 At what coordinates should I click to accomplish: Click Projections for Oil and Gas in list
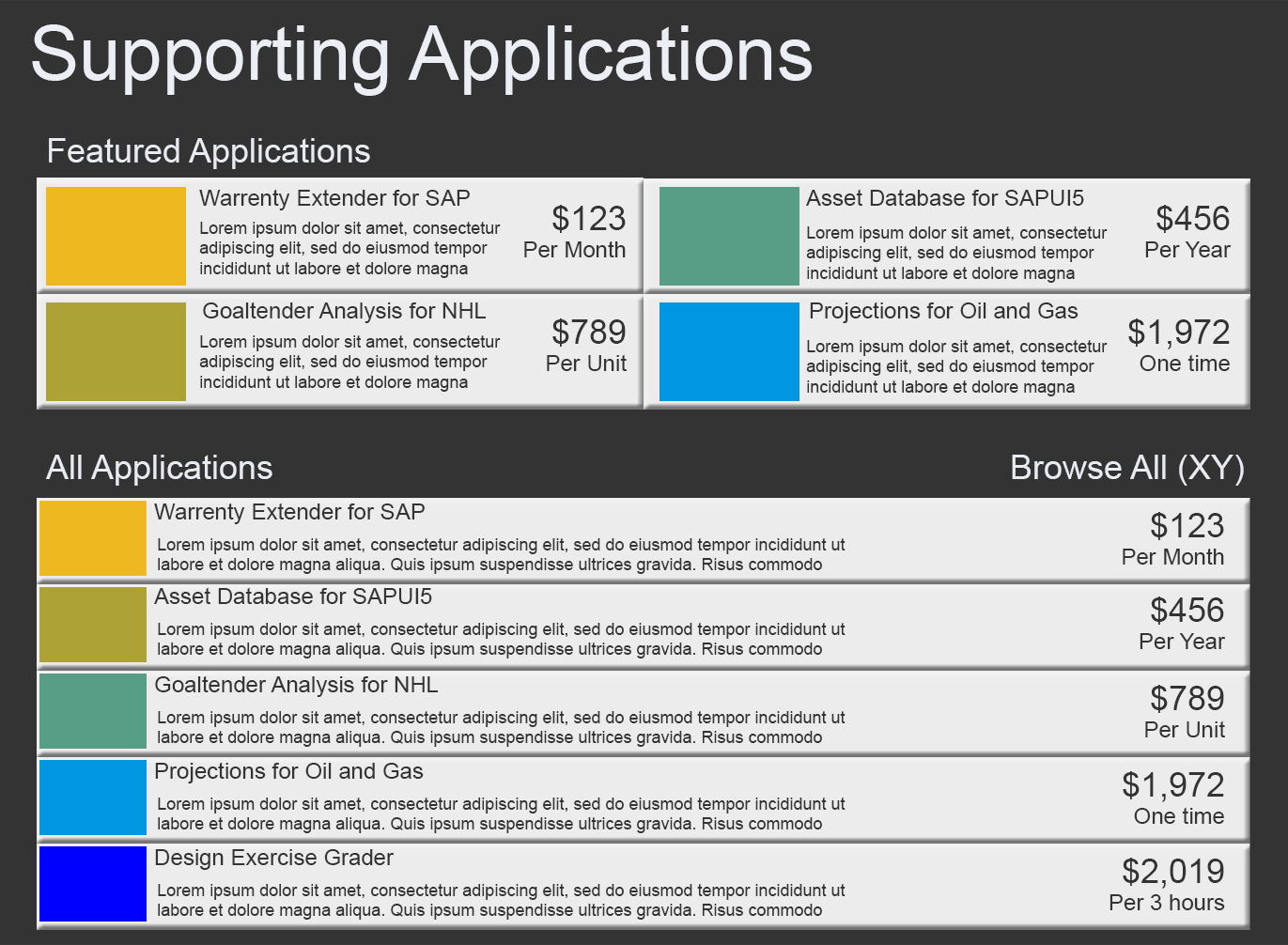[288, 771]
